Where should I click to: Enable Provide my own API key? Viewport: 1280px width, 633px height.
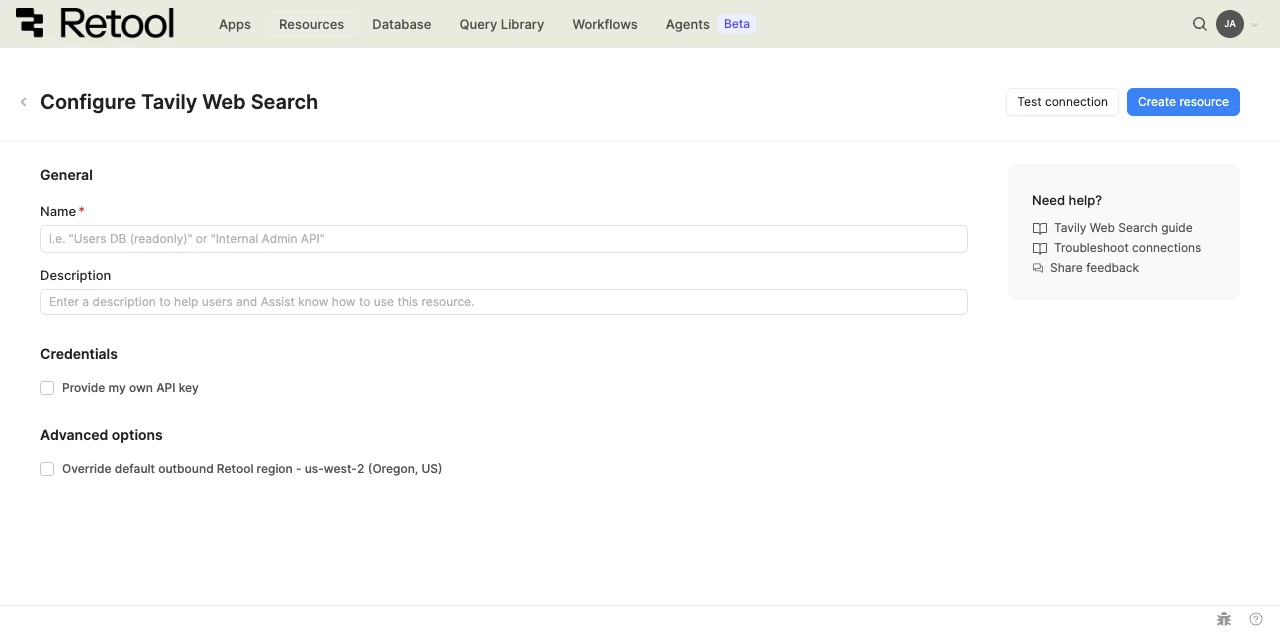click(47, 388)
